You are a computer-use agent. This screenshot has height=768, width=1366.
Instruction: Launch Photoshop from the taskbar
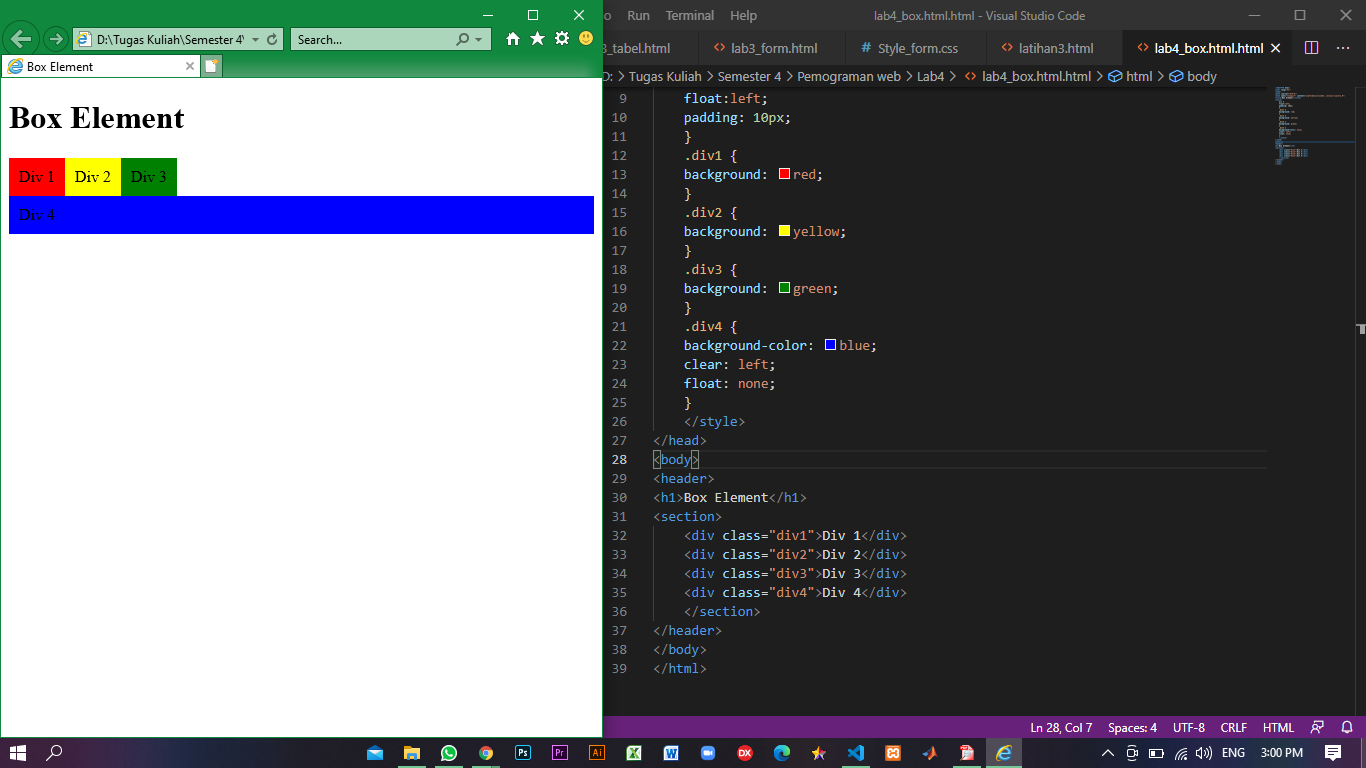[x=523, y=753]
